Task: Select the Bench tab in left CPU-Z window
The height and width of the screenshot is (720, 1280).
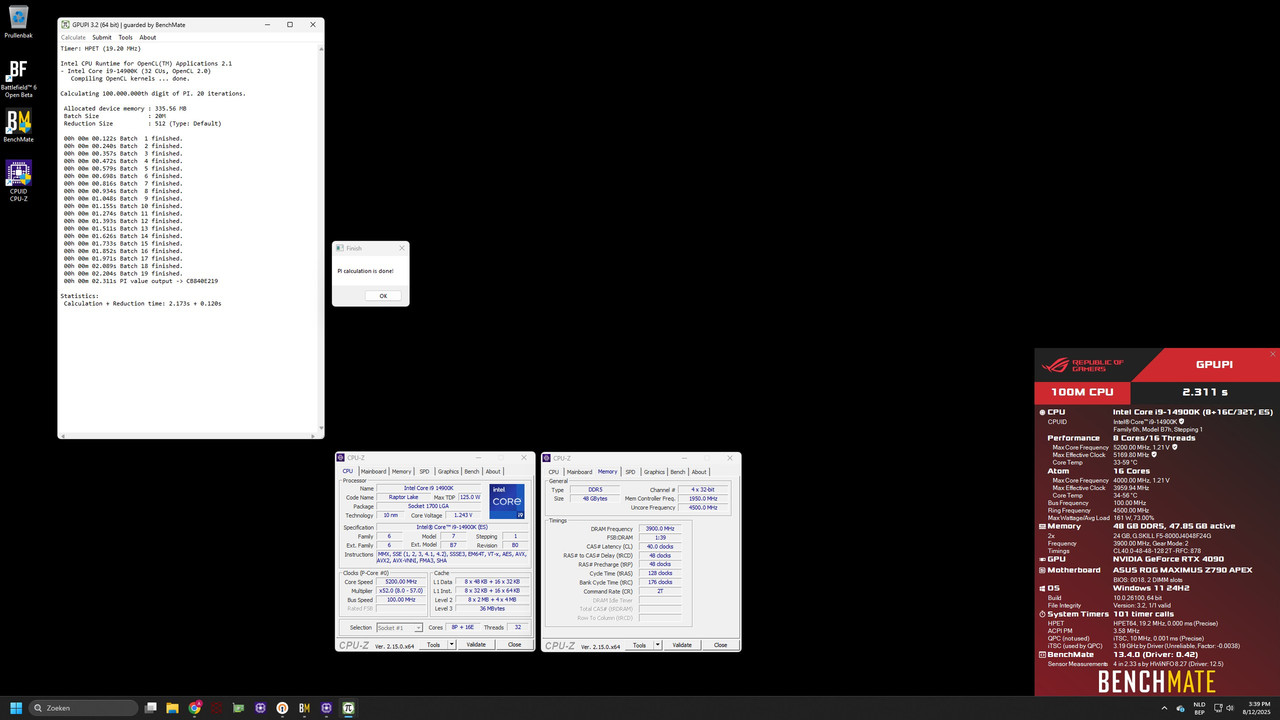Action: coord(472,471)
